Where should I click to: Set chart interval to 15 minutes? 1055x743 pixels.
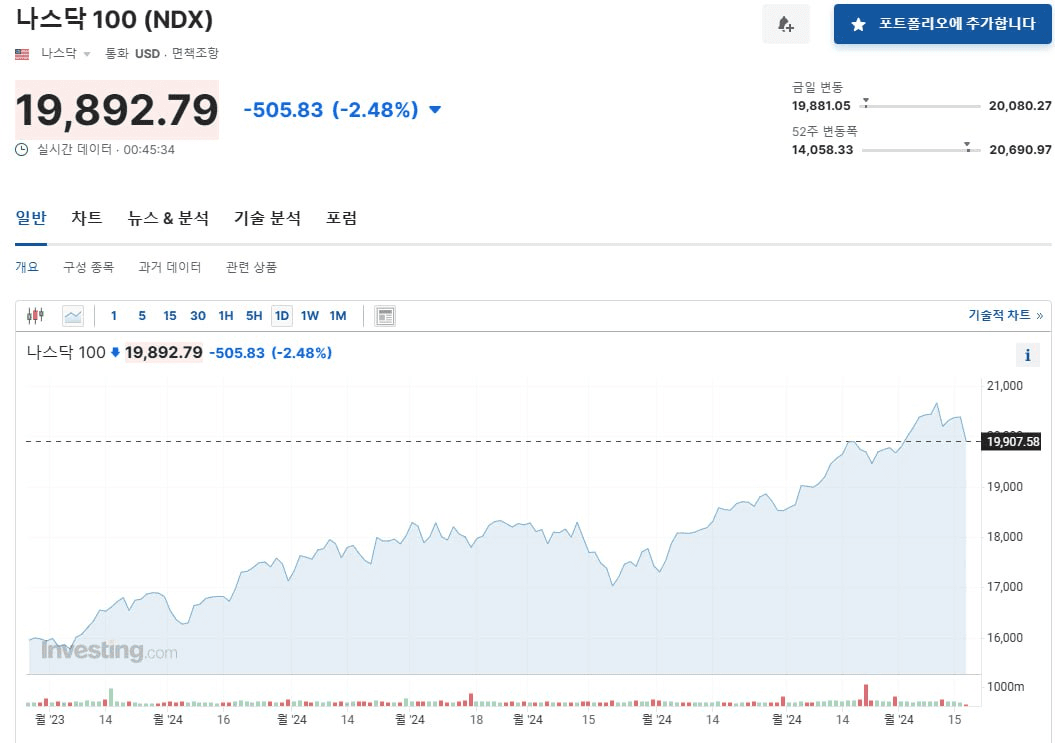click(170, 316)
